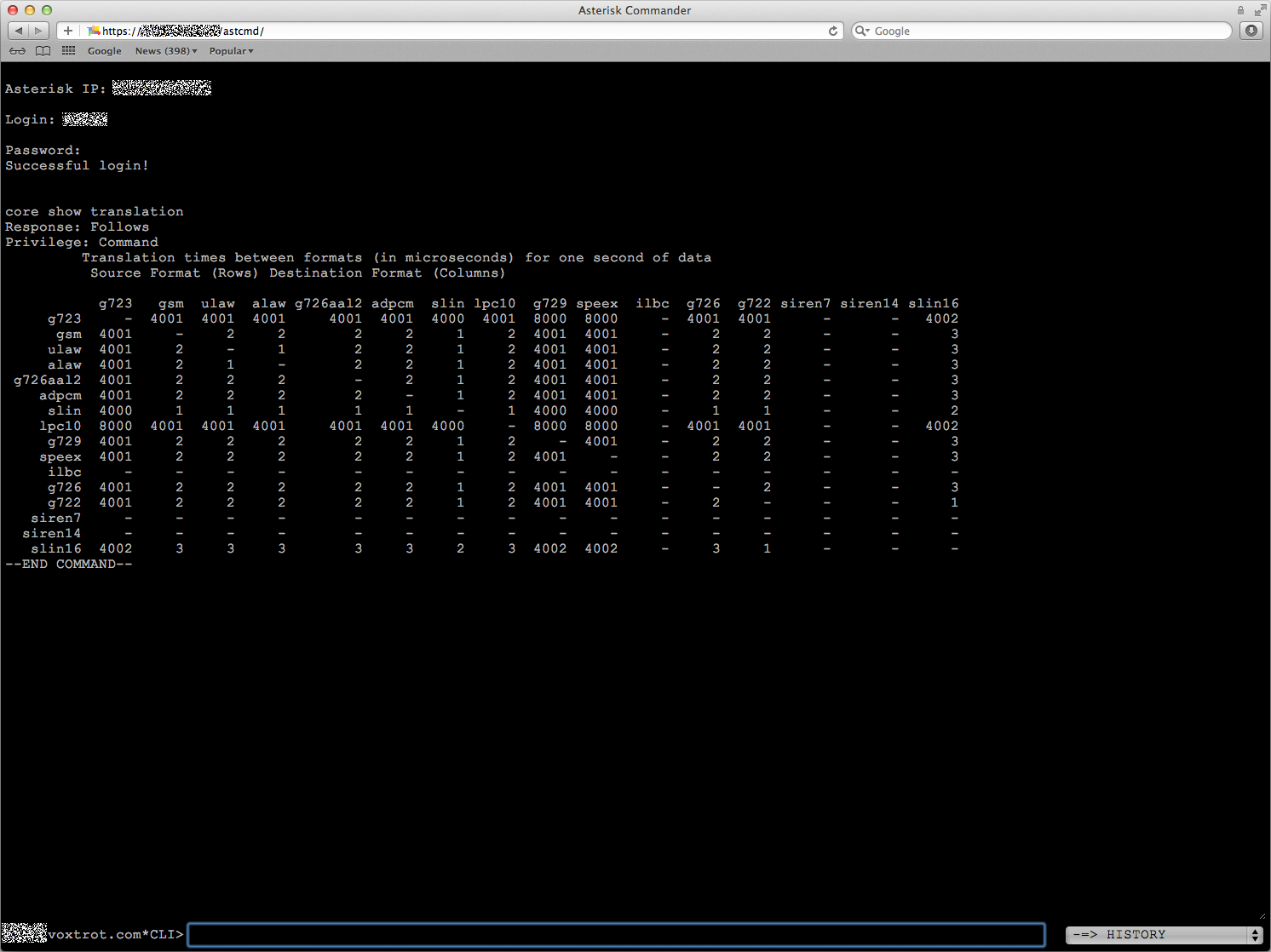Open the search engine chooser magnifier arrow
Image resolution: width=1271 pixels, height=952 pixels.
click(x=864, y=31)
